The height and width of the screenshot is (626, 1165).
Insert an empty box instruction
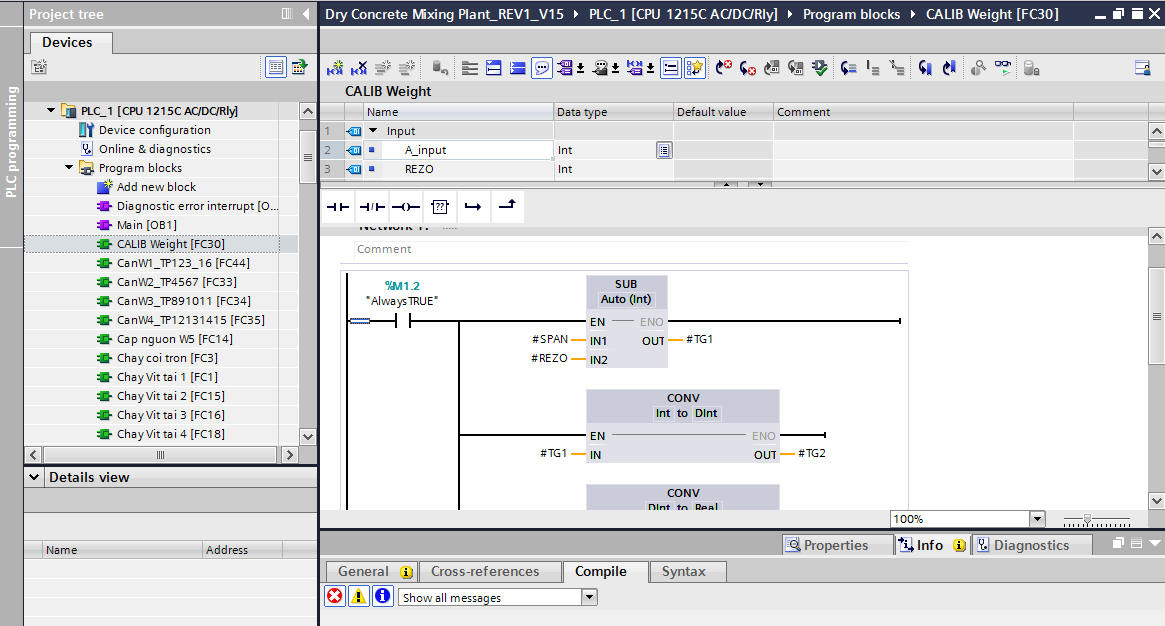(x=440, y=207)
